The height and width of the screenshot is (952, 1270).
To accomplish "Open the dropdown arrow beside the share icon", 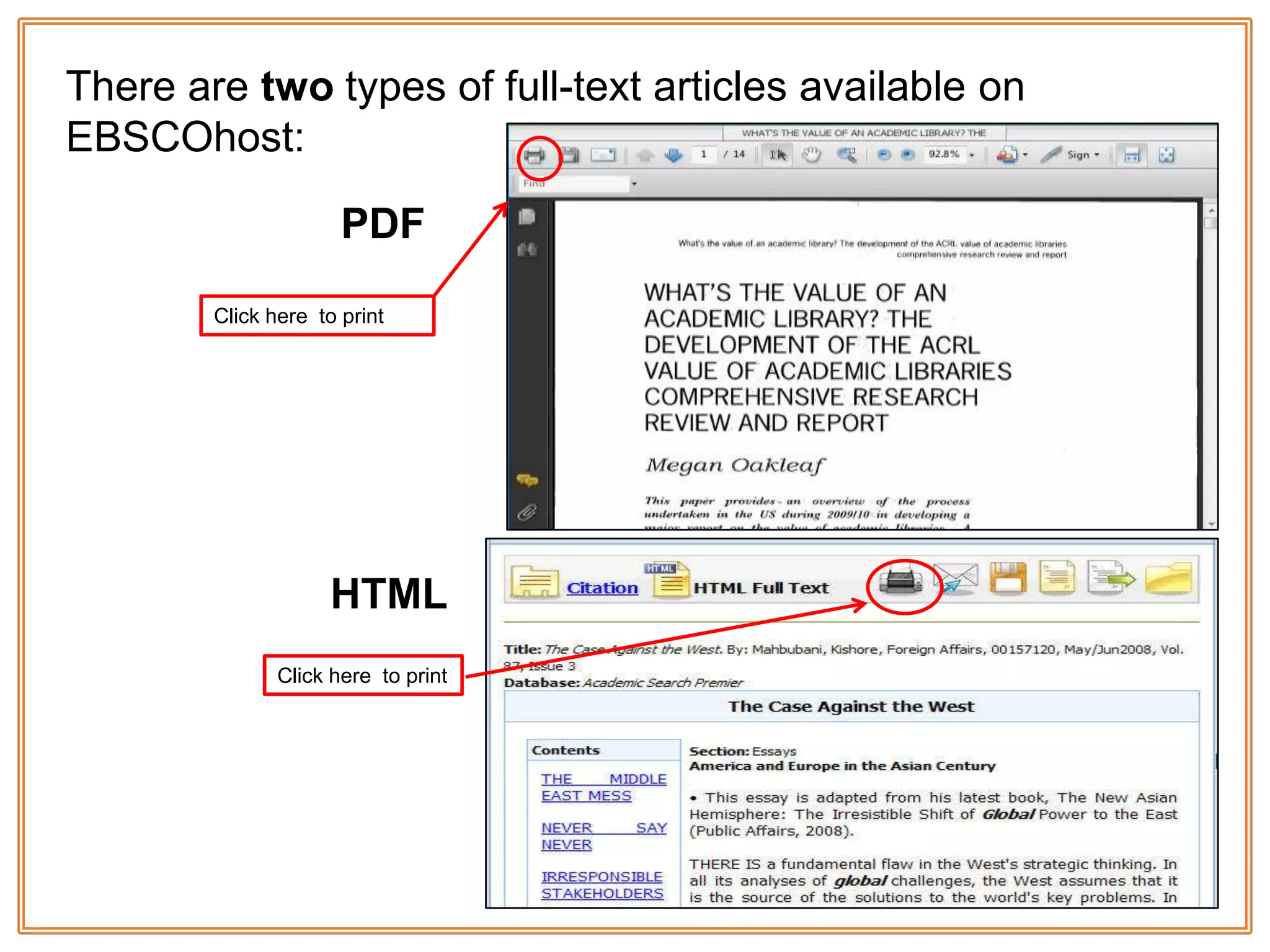I will tap(1025, 155).
